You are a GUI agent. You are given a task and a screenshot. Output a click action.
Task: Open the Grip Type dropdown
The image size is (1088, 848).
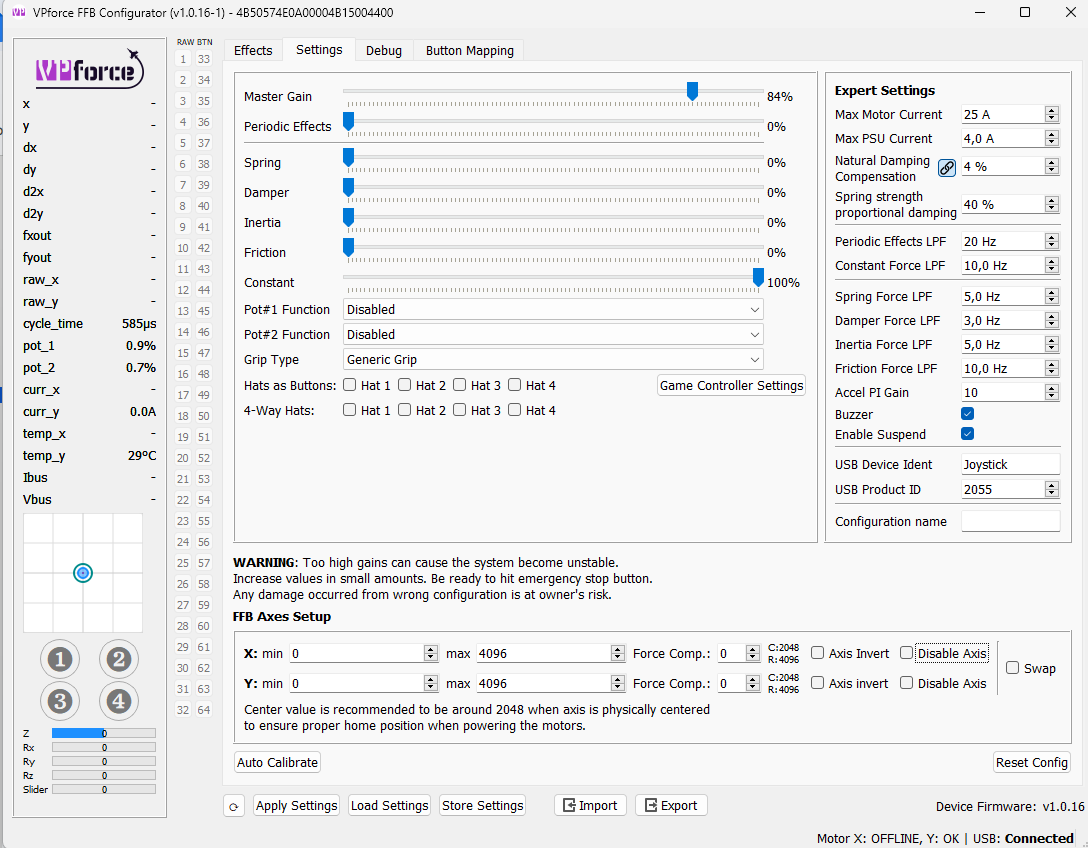[553, 359]
